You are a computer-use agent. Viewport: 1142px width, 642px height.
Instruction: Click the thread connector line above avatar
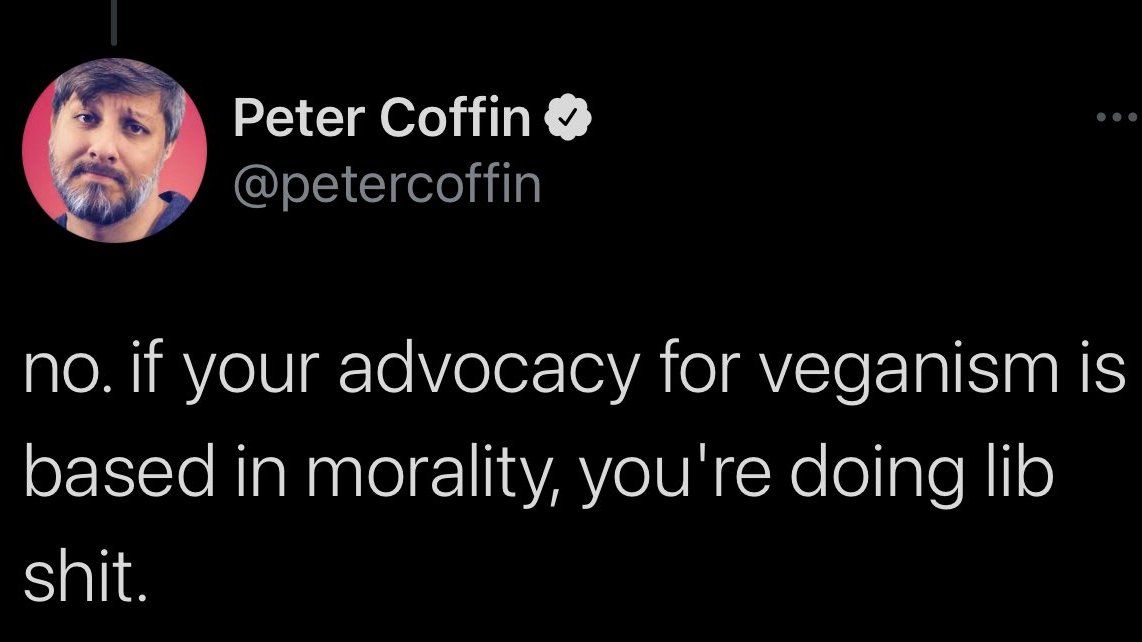click(115, 22)
